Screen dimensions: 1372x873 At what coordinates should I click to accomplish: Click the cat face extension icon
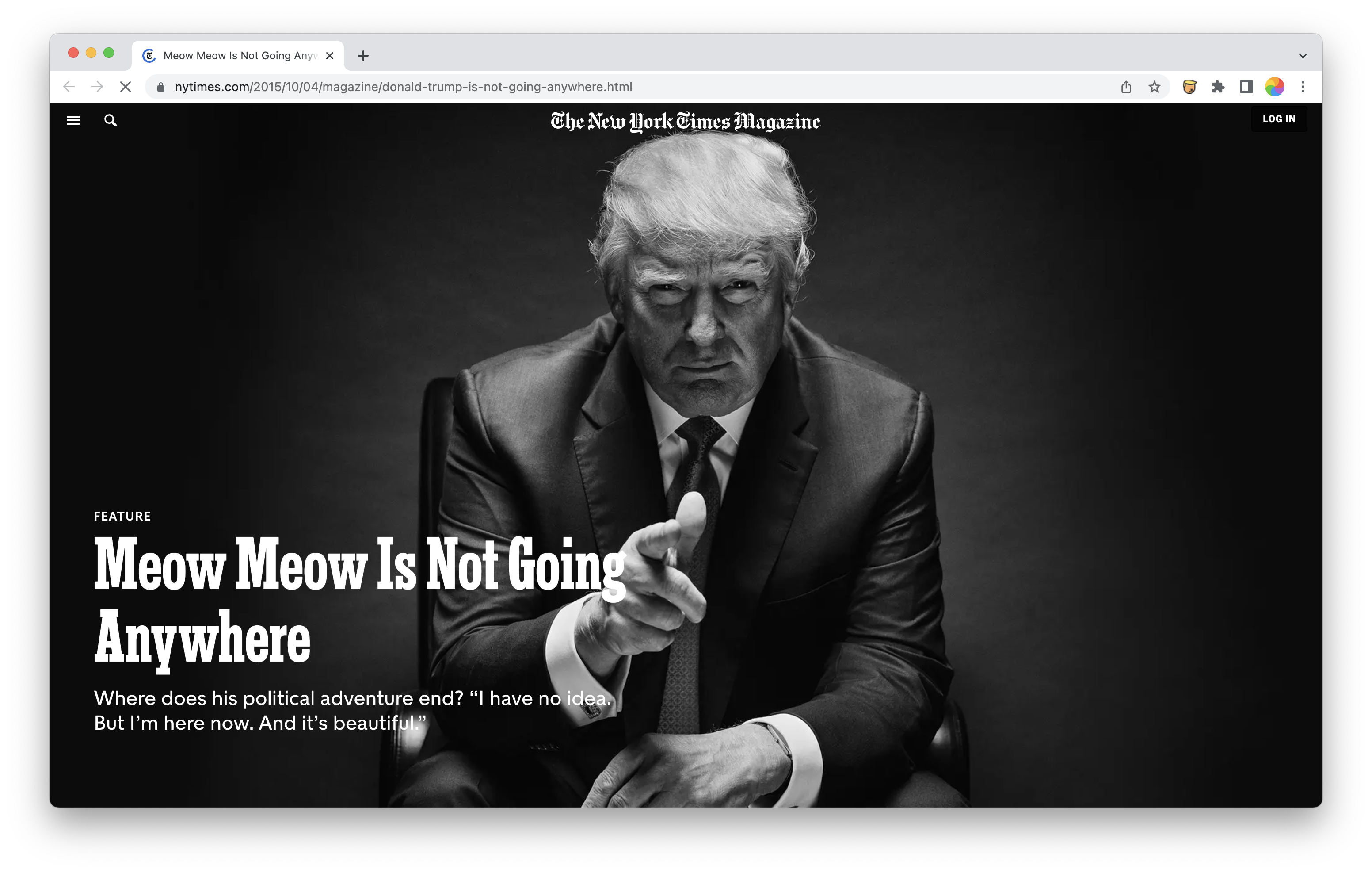click(1189, 87)
